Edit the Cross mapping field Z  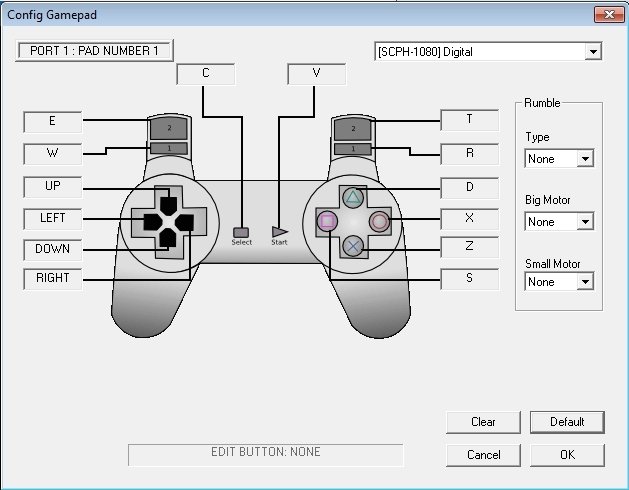(469, 247)
